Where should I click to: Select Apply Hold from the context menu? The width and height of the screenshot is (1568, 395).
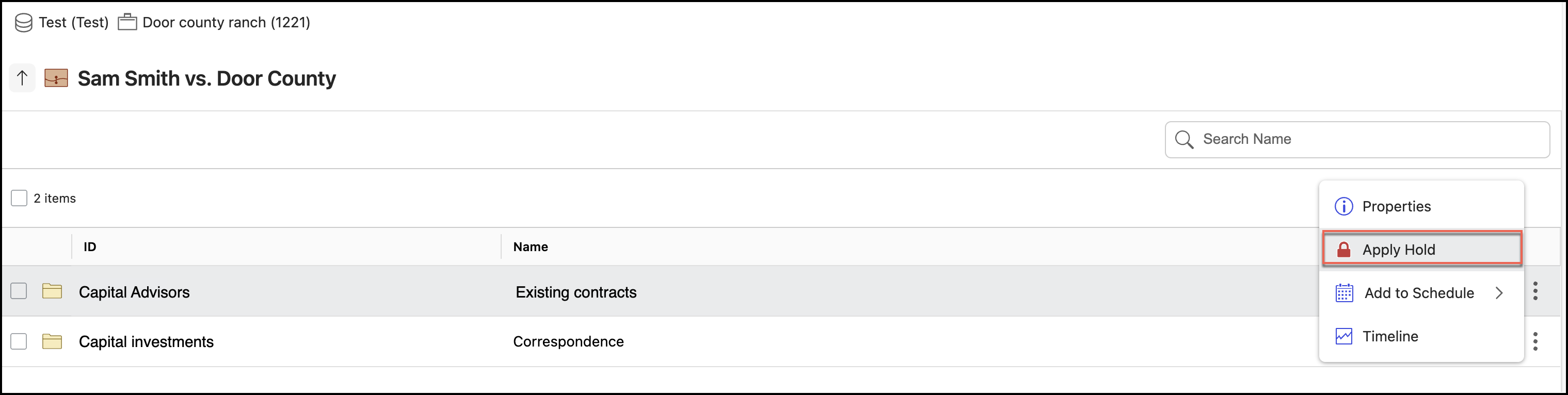point(1399,249)
